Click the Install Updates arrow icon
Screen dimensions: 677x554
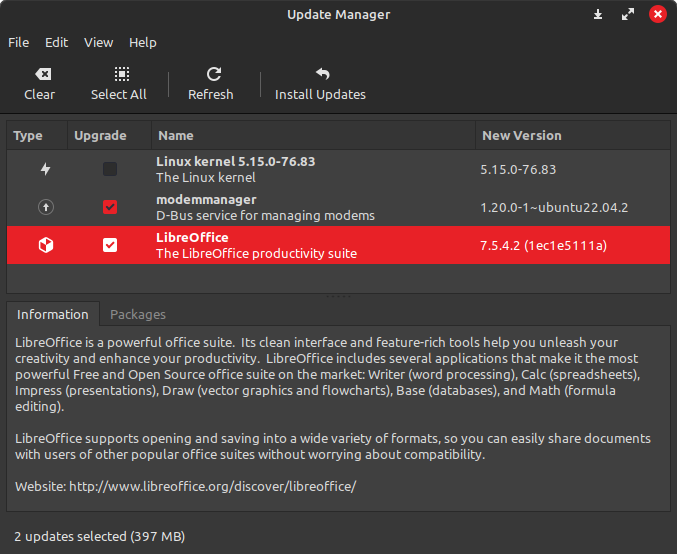coord(323,74)
